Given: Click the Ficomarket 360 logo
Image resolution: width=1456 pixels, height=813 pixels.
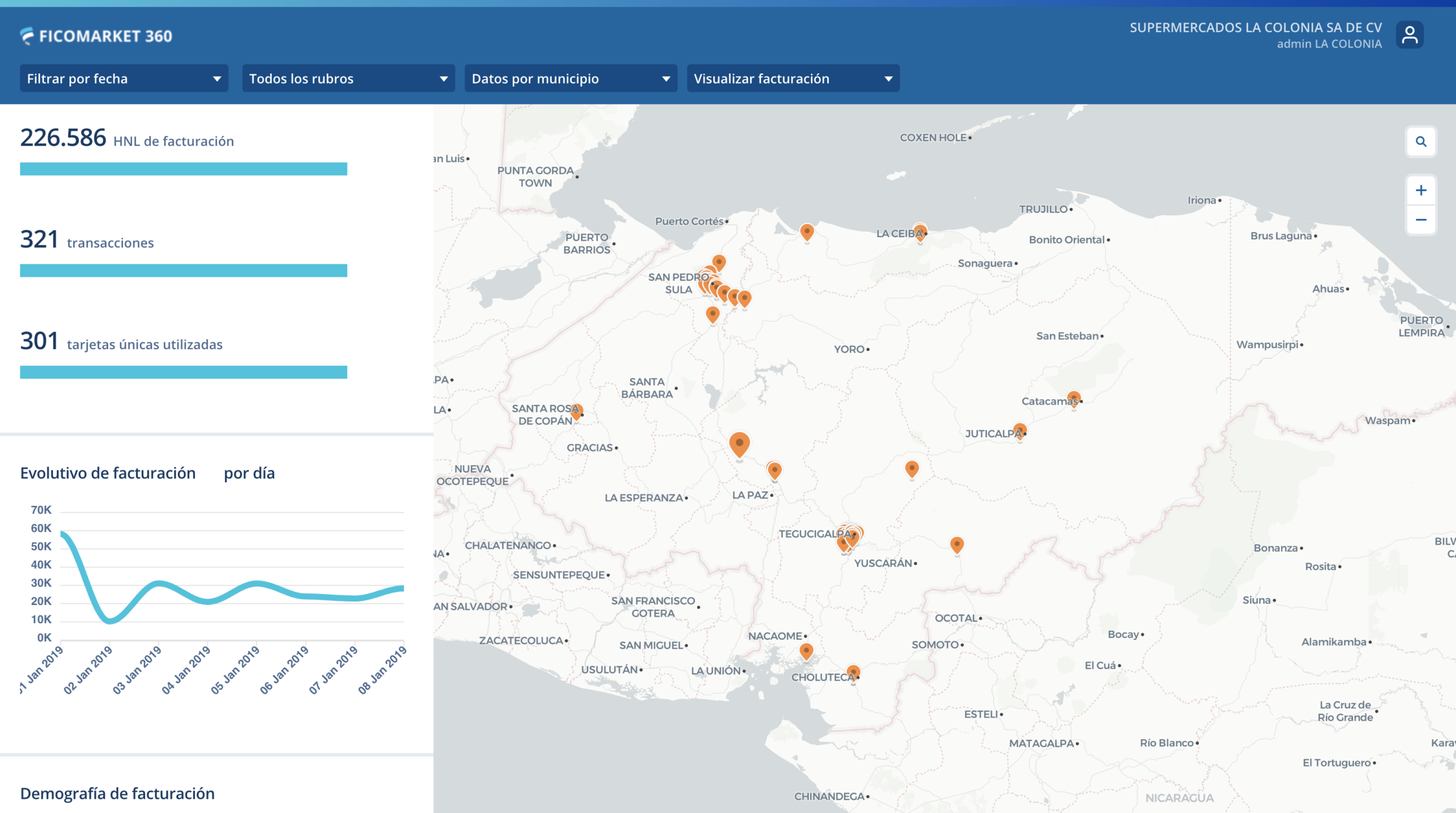Looking at the screenshot, I should 96,36.
